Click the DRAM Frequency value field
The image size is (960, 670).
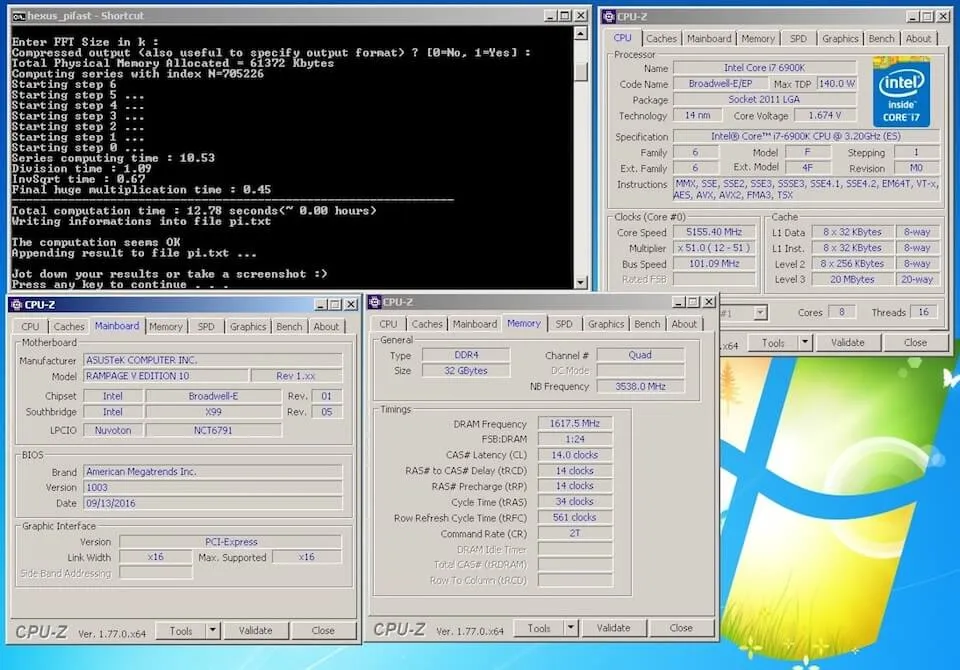[575, 424]
